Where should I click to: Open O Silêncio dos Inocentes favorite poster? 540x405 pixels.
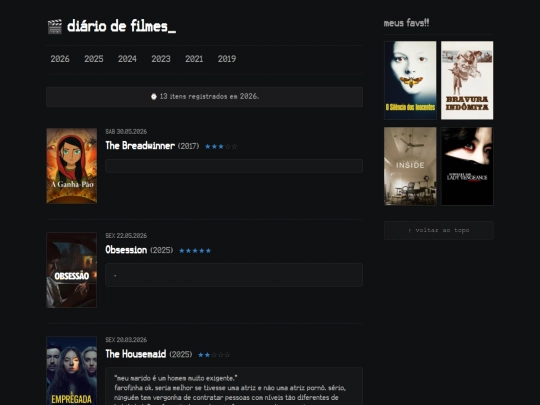click(410, 80)
